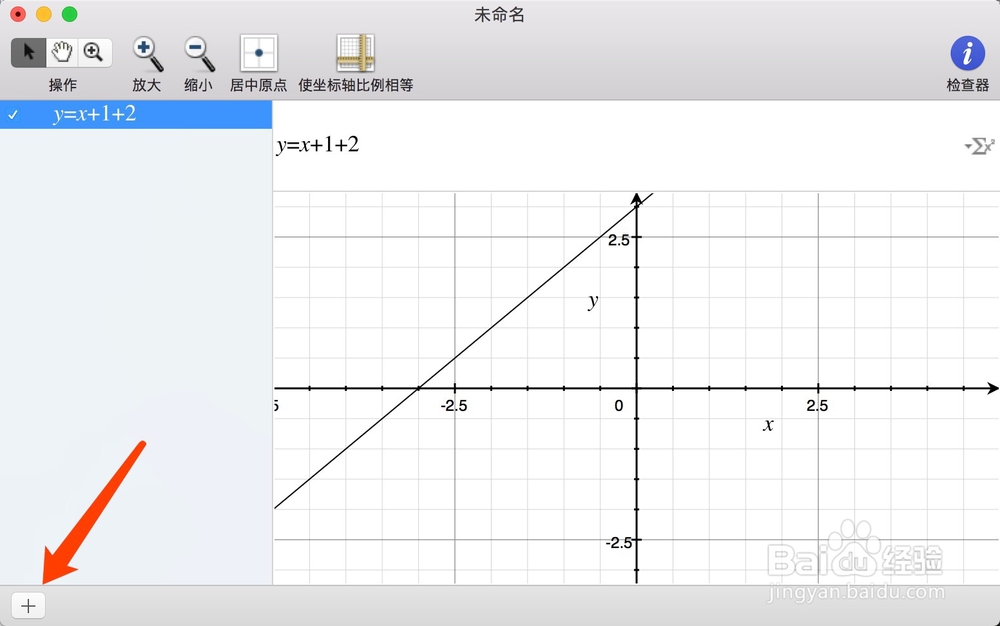
Task: Enter full screen with the green button
Action: [68, 15]
